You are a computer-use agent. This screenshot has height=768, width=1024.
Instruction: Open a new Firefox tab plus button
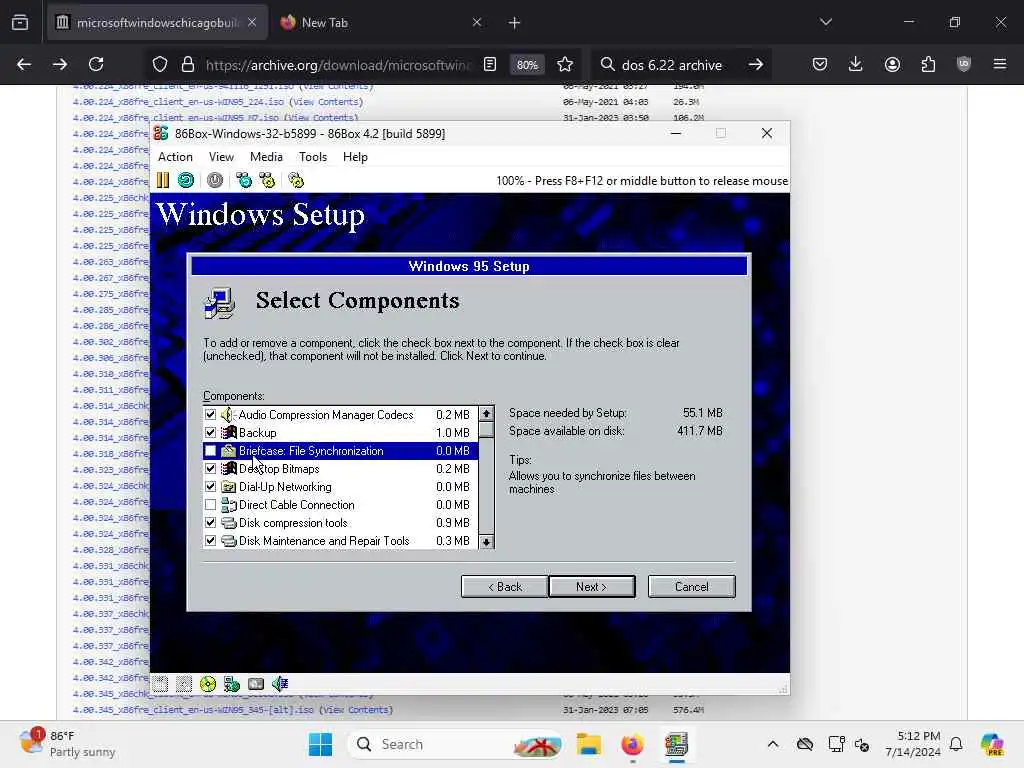click(x=515, y=23)
